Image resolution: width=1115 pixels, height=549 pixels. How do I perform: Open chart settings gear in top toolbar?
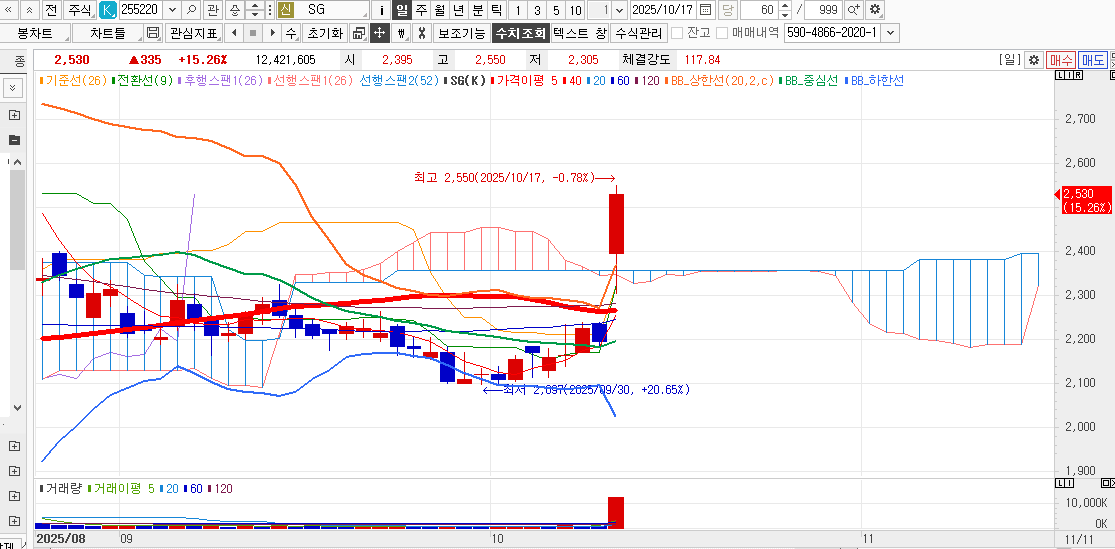pos(875,10)
